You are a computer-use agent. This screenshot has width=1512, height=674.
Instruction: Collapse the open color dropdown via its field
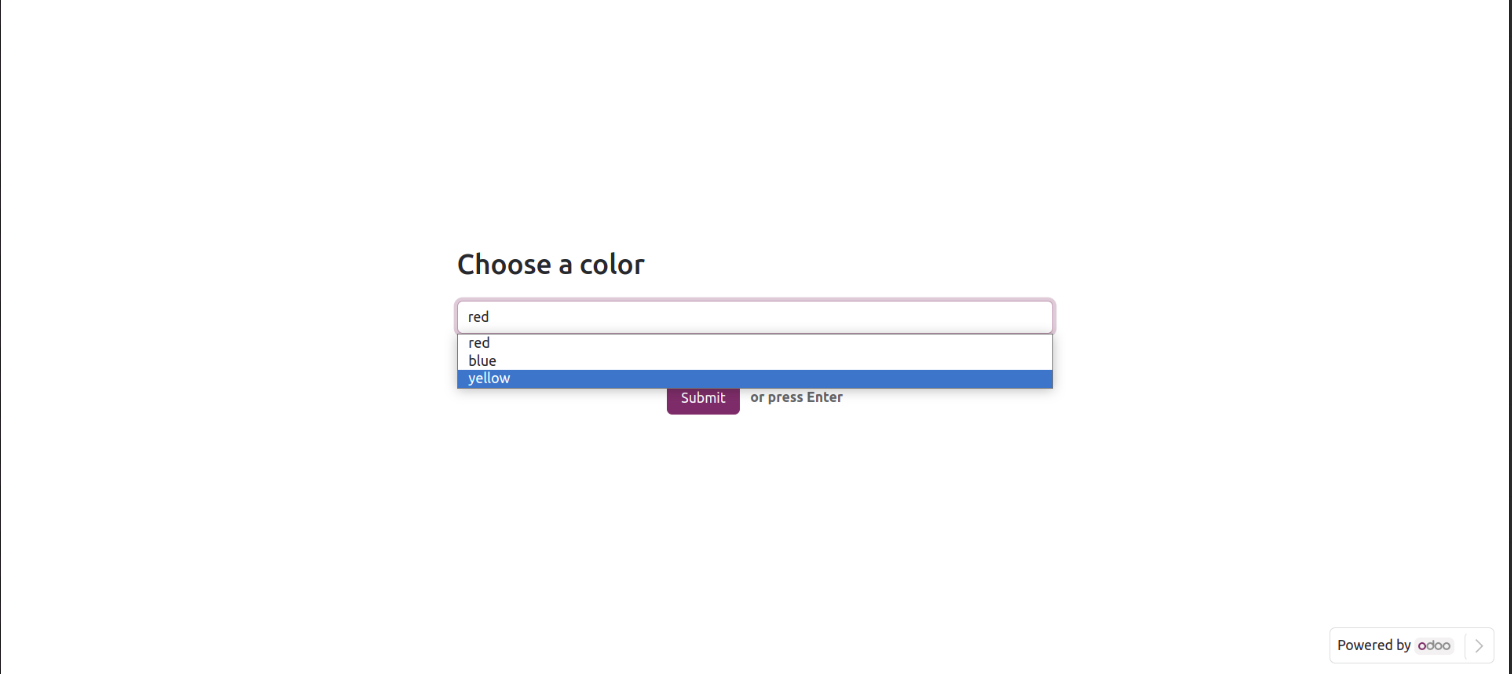point(754,317)
